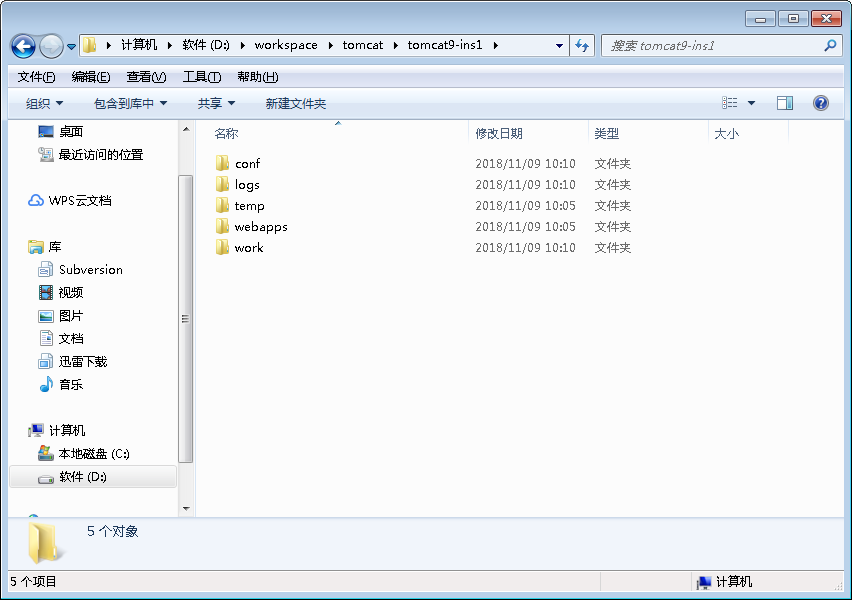Click the back navigation arrow
The image size is (852, 600).
click(x=22, y=44)
